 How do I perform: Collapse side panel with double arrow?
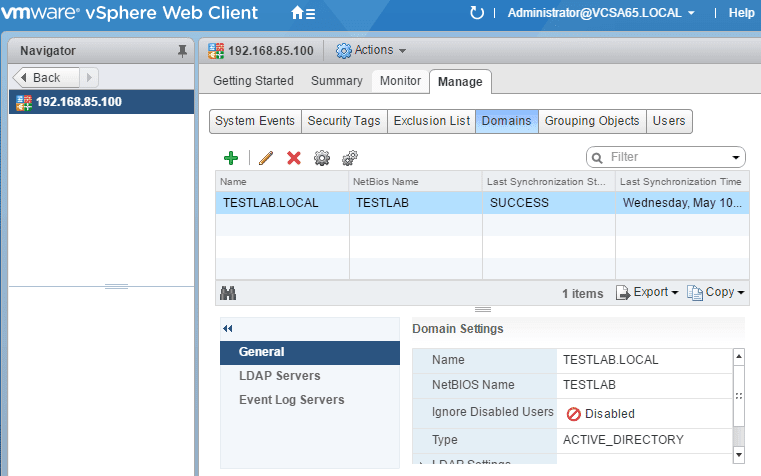coord(227,328)
